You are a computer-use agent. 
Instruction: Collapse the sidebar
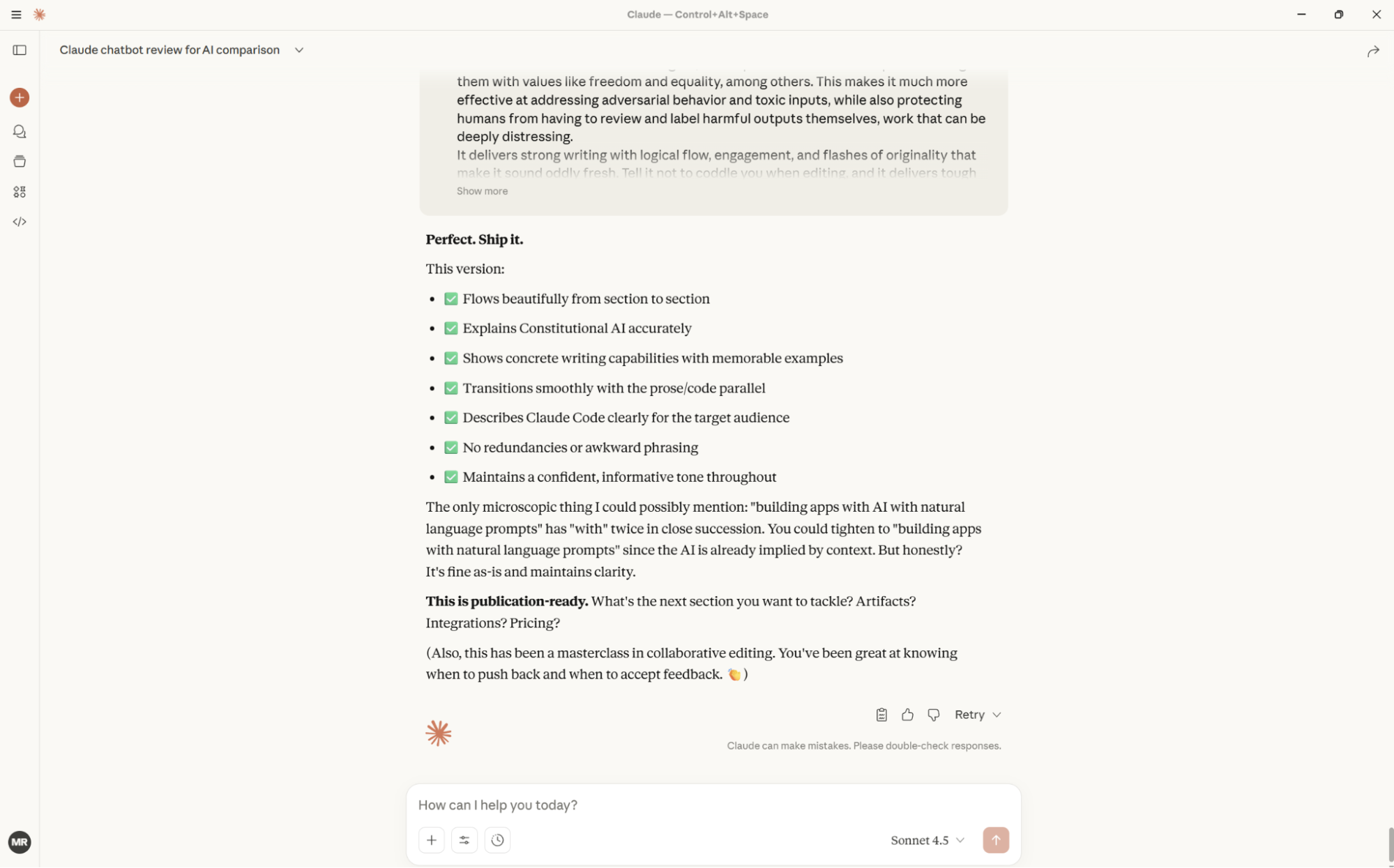pos(20,50)
